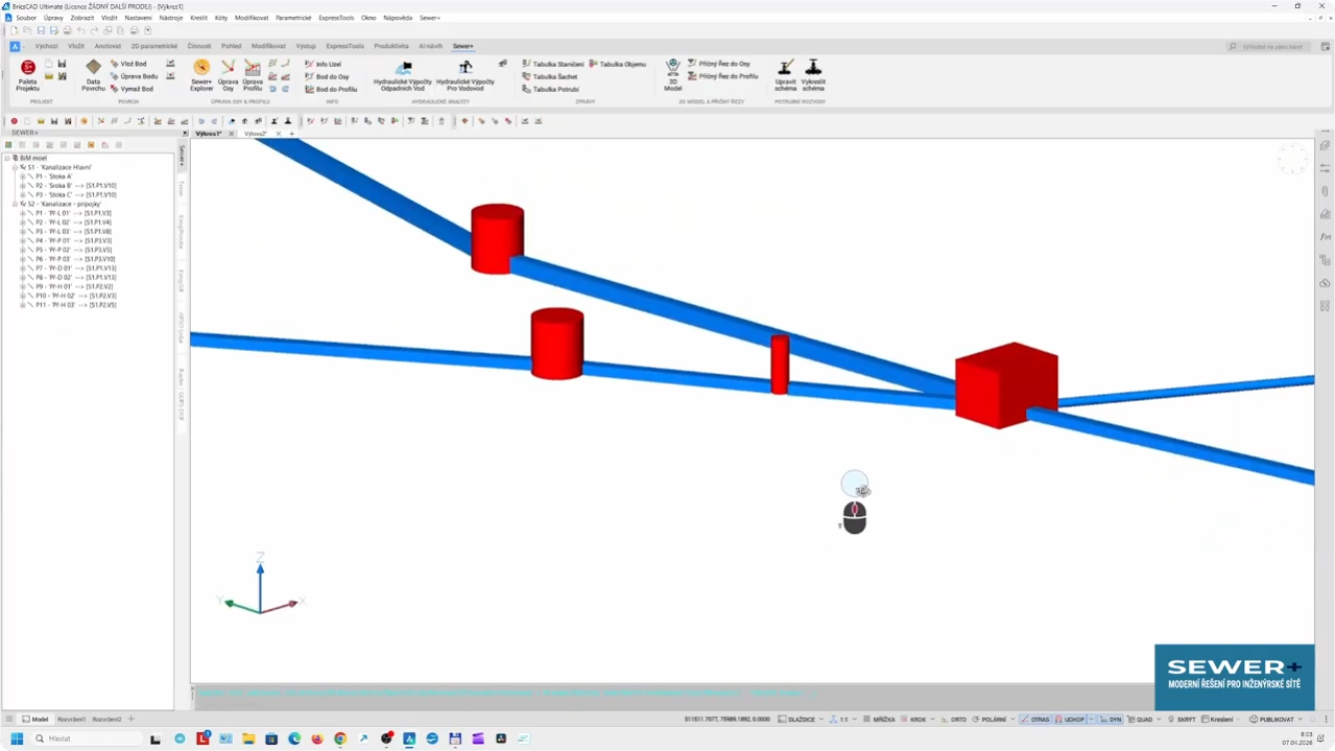Expand the P1 'Stoka A' tree item
Screen dimensions: 1335x751
pyautogui.click(x=23, y=177)
